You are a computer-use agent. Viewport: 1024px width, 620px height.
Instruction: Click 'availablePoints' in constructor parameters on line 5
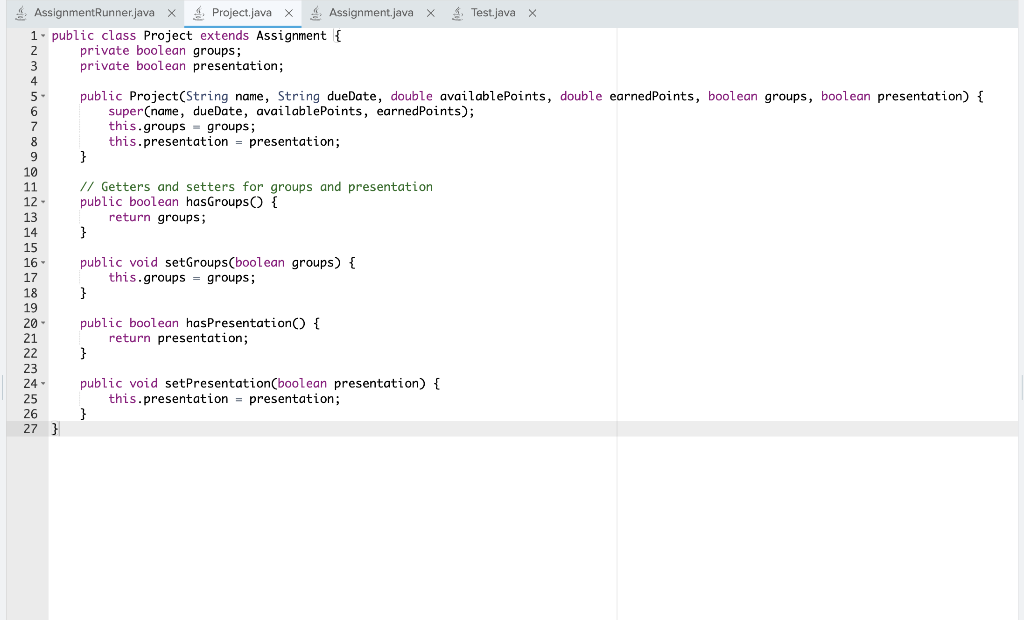pyautogui.click(x=492, y=97)
